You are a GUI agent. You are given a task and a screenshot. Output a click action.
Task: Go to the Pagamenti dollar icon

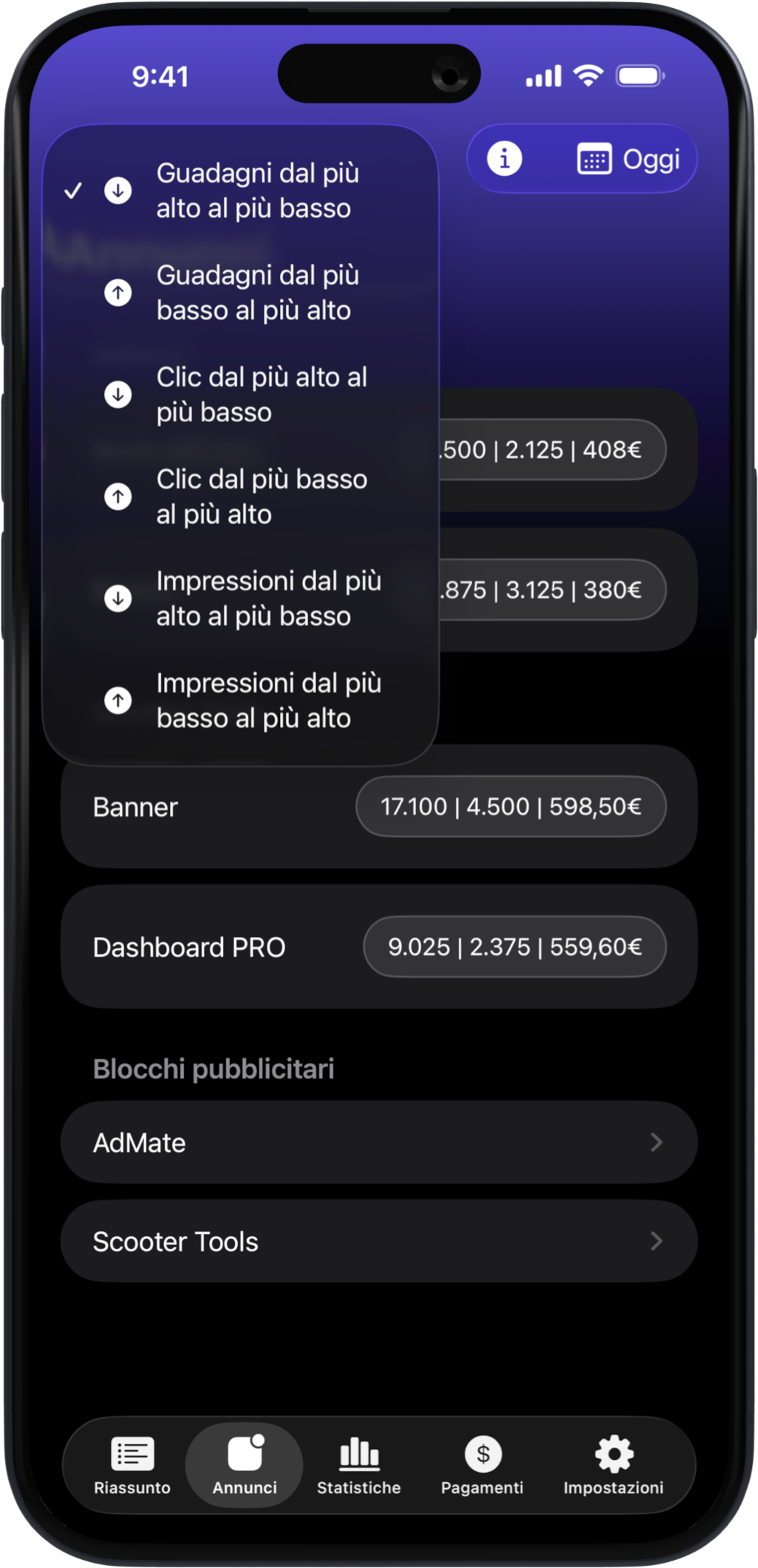click(x=482, y=1454)
